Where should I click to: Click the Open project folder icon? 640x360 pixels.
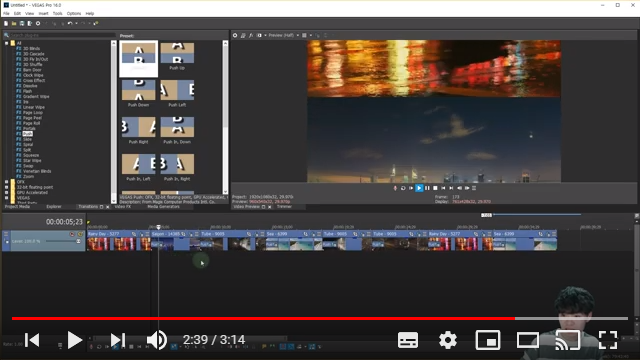(x=14, y=24)
